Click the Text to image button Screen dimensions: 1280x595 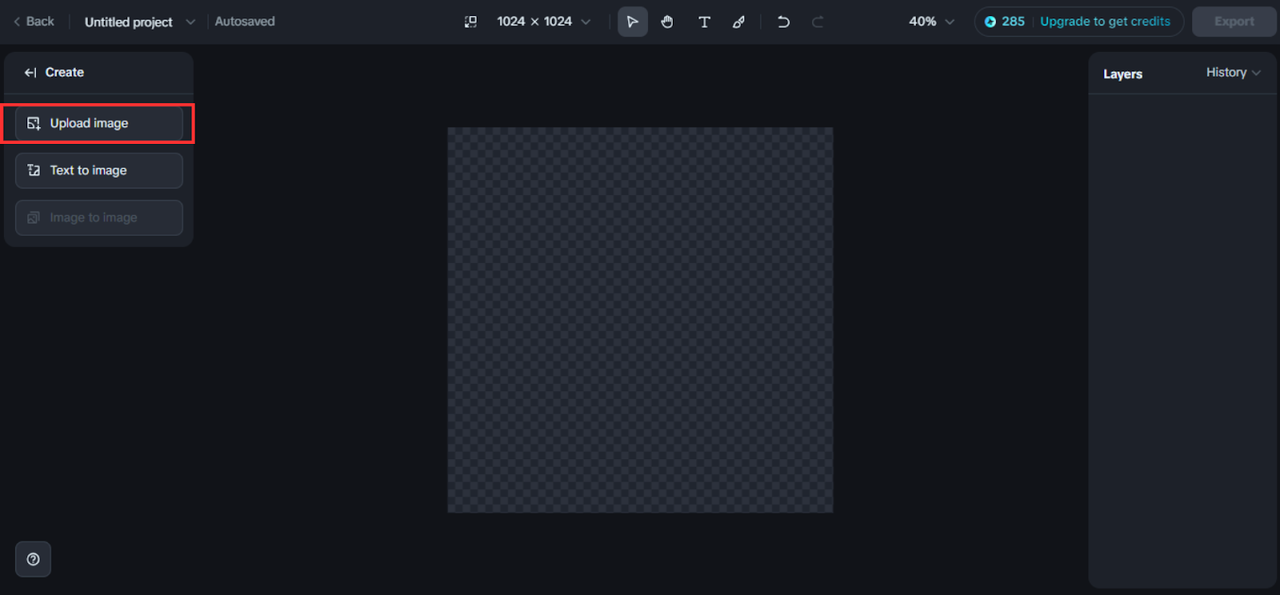99,170
